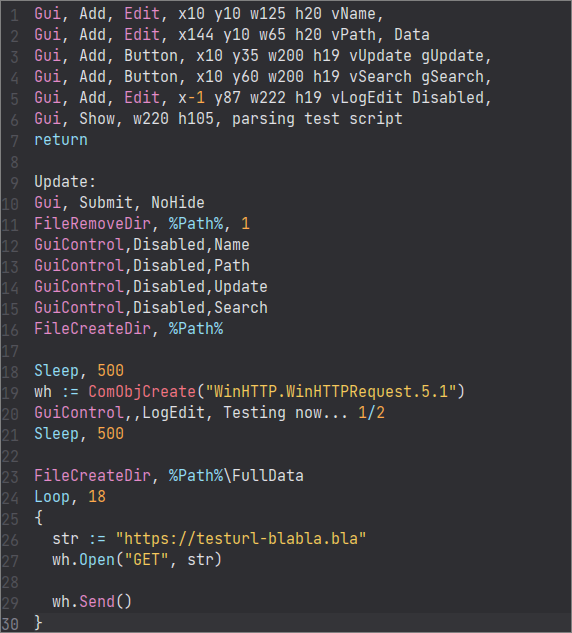Click 'Testing now...' text on line 20
The width and height of the screenshot is (572, 633).
[x=286, y=413]
